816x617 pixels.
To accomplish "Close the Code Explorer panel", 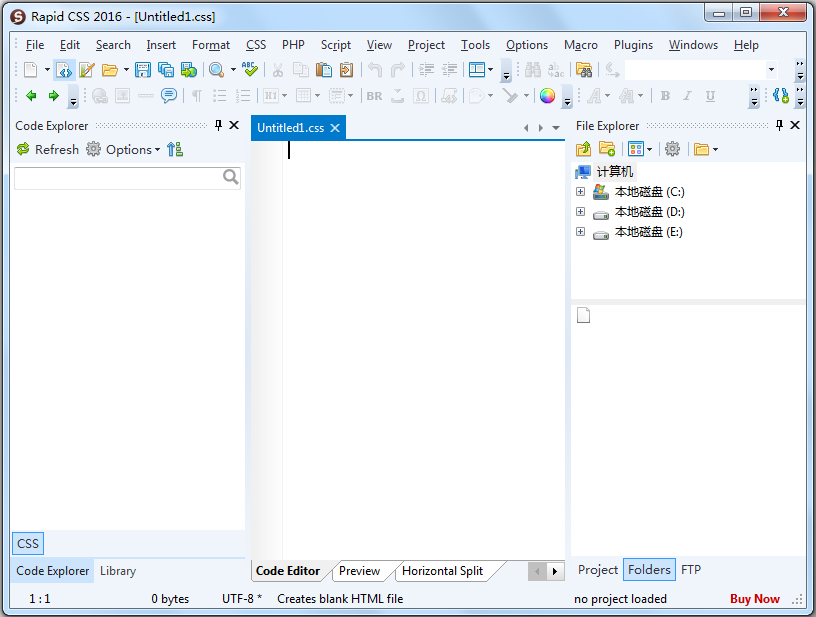I will (234, 125).
